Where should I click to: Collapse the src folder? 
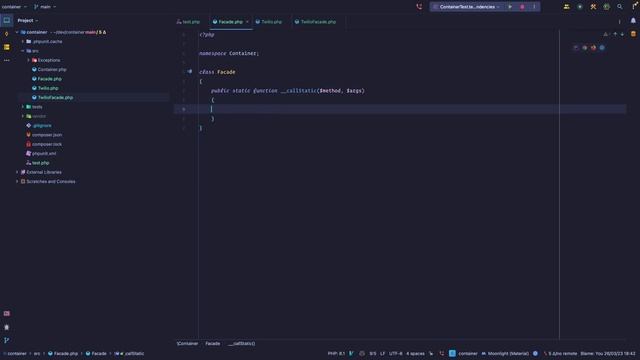[x=22, y=51]
